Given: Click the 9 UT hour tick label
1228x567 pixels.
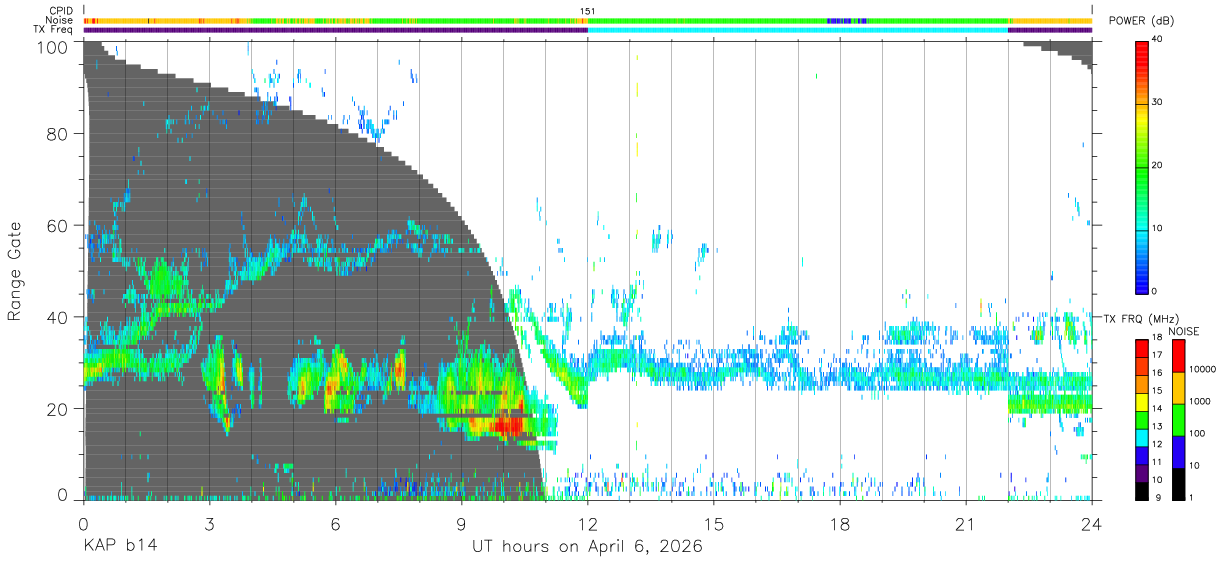Looking at the screenshot, I should 461,524.
